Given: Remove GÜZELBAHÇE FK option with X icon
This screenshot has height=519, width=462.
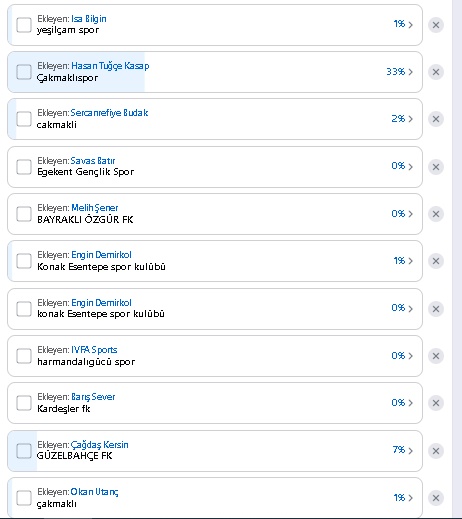Looking at the screenshot, I should point(436,451).
